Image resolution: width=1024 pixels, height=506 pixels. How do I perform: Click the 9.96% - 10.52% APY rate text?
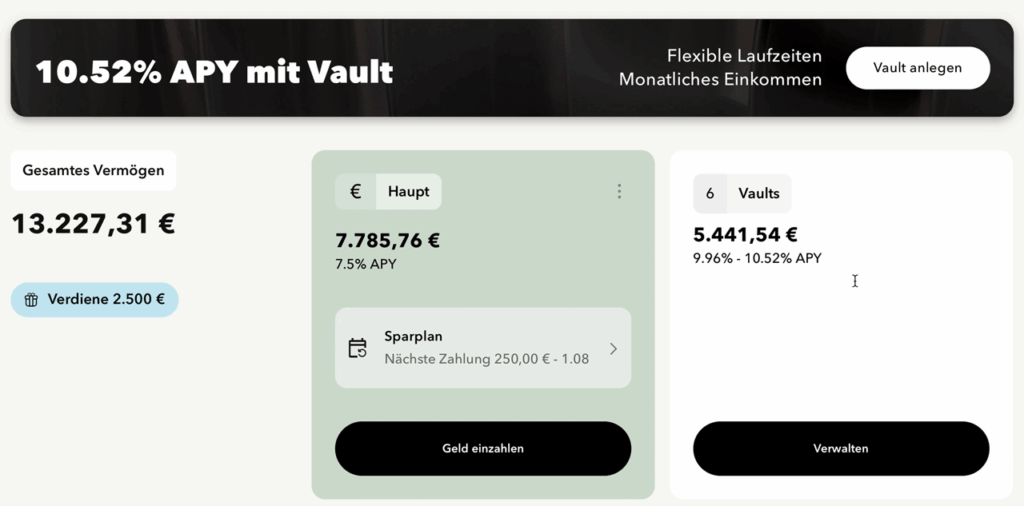coord(757,258)
